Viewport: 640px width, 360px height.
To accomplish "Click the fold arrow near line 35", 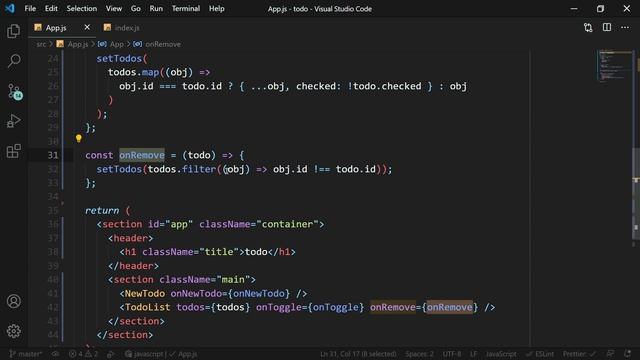I will tap(62, 203).
